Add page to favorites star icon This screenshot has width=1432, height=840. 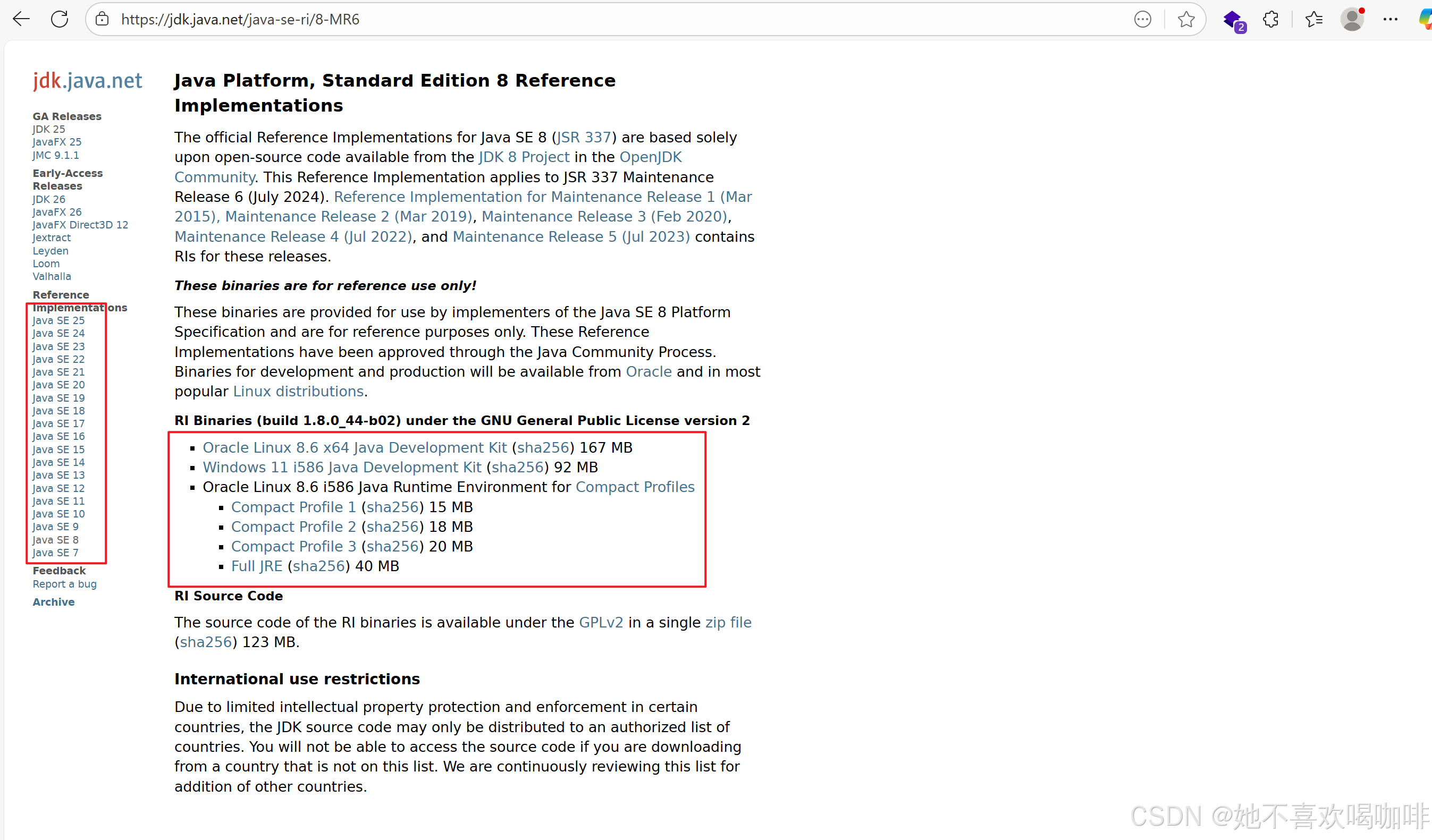1185,19
